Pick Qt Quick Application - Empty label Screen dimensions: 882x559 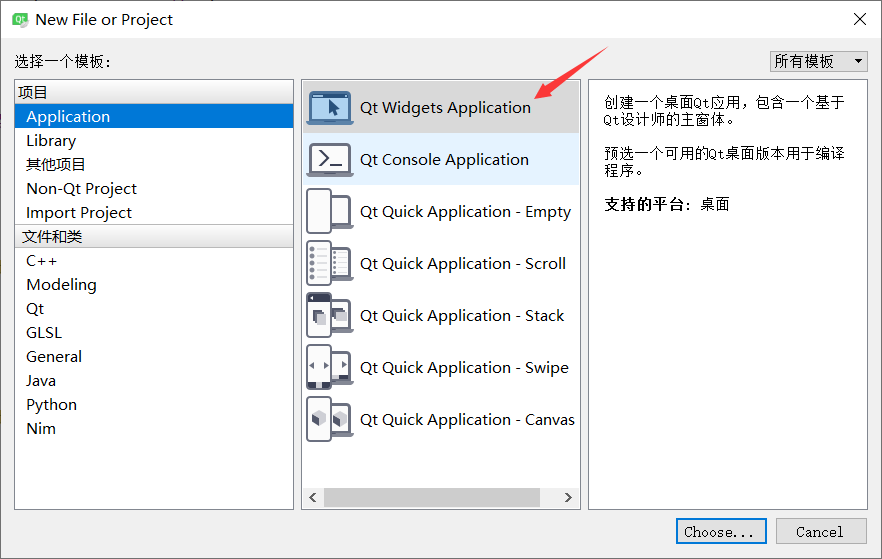465,211
